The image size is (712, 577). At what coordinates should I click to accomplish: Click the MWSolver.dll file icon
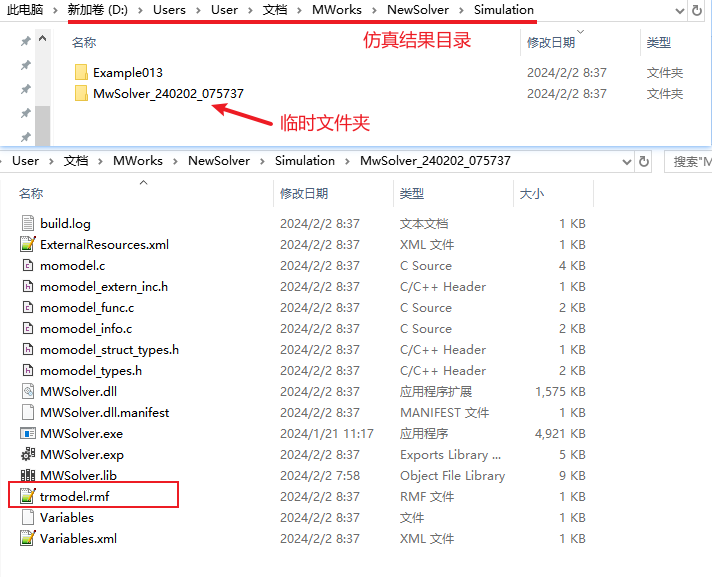tap(28, 392)
